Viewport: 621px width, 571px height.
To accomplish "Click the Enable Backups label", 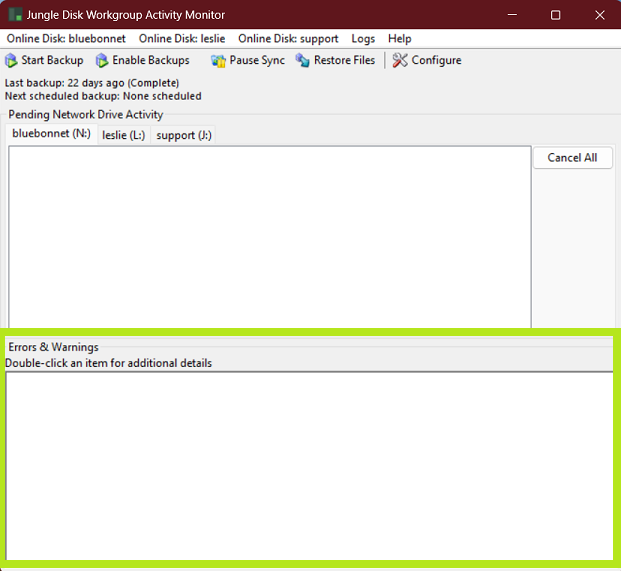I will click(x=151, y=60).
